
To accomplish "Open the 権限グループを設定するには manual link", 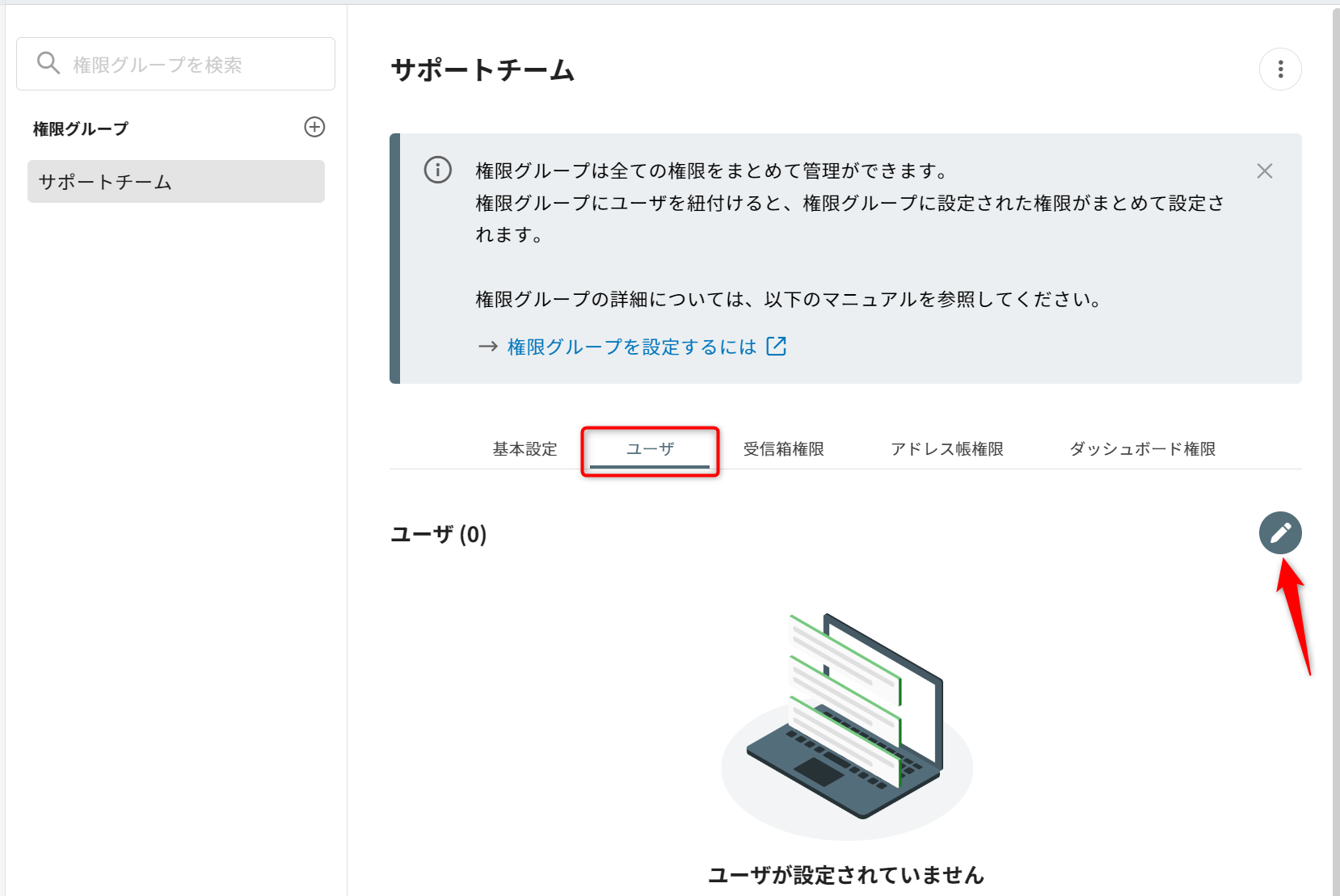I will 631,347.
